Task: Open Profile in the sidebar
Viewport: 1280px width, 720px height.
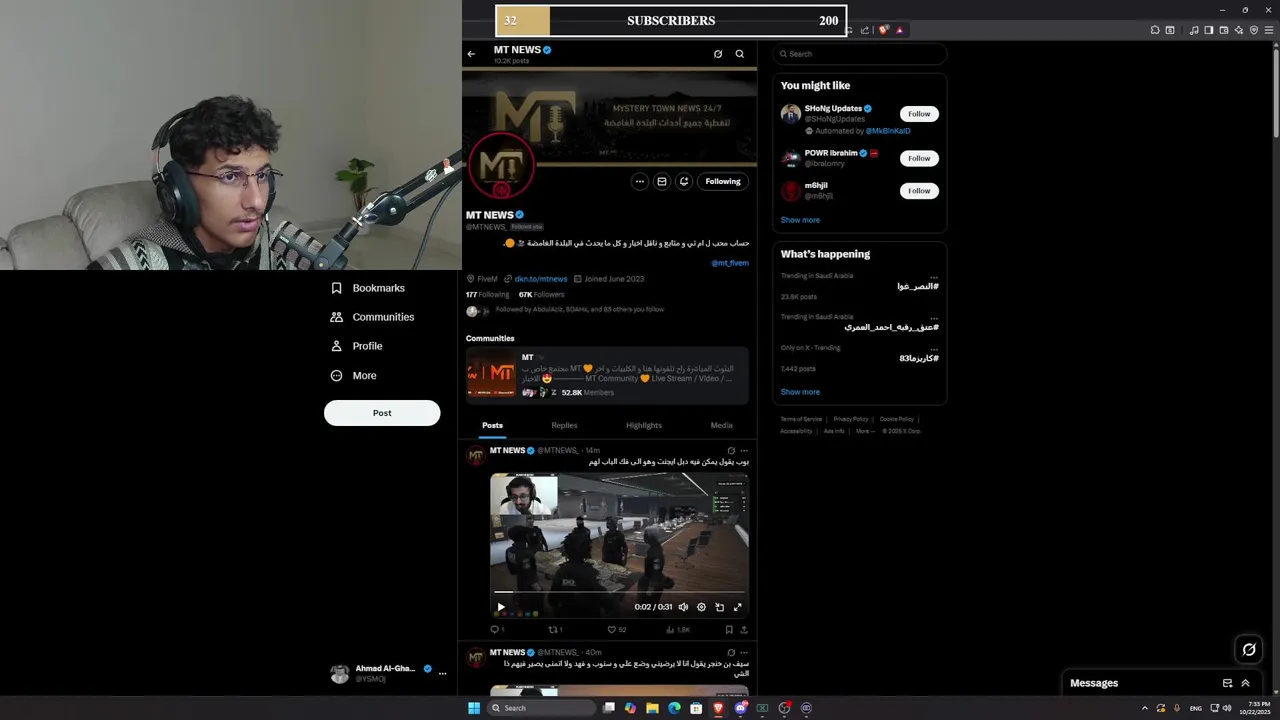Action: point(356,346)
